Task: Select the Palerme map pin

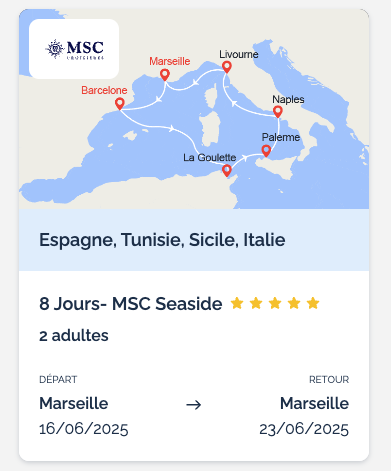Action: click(x=266, y=151)
